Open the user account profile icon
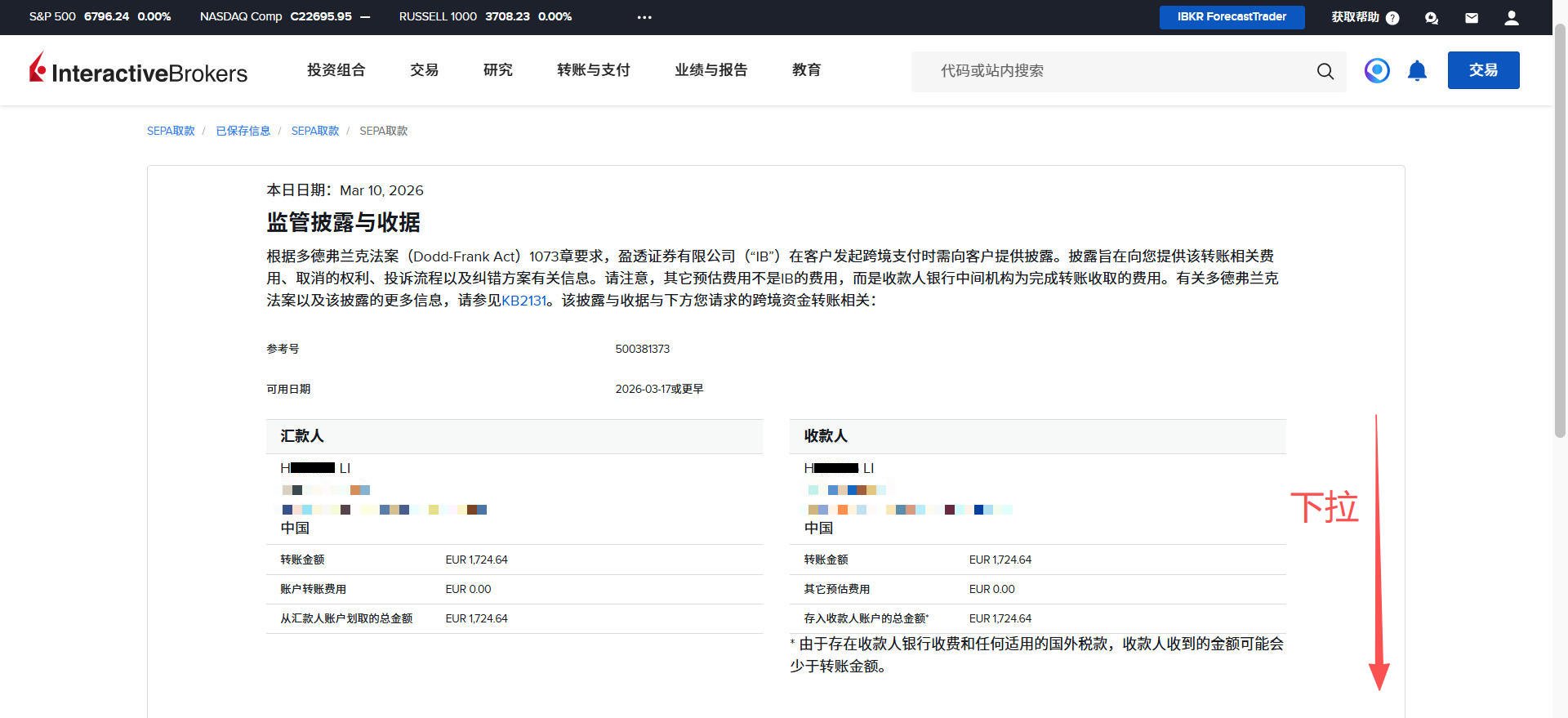The width and height of the screenshot is (1568, 718). pos(1512,18)
